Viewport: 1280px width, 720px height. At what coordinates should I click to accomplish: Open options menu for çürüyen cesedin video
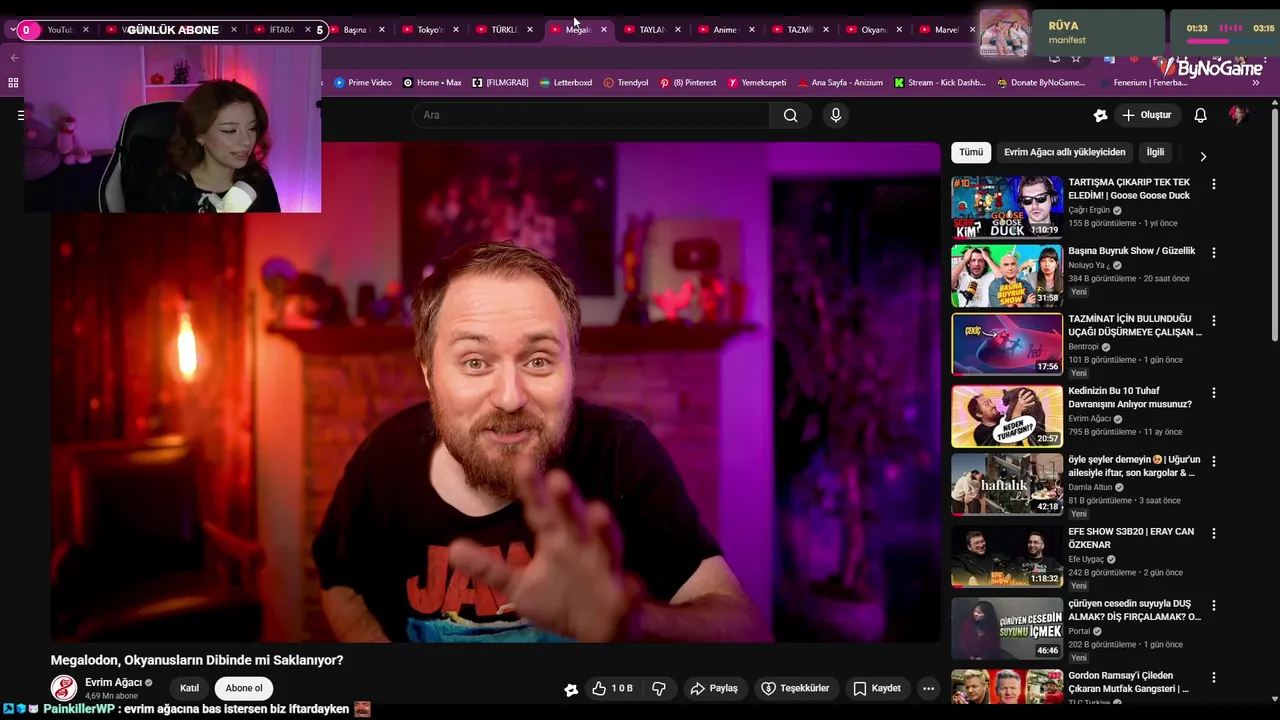(x=1214, y=605)
